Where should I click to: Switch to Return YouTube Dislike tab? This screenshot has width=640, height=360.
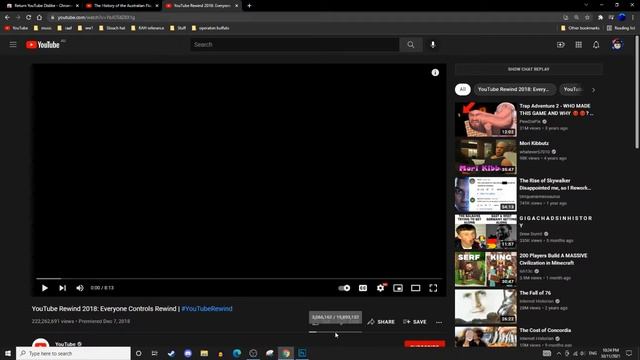click(x=42, y=6)
